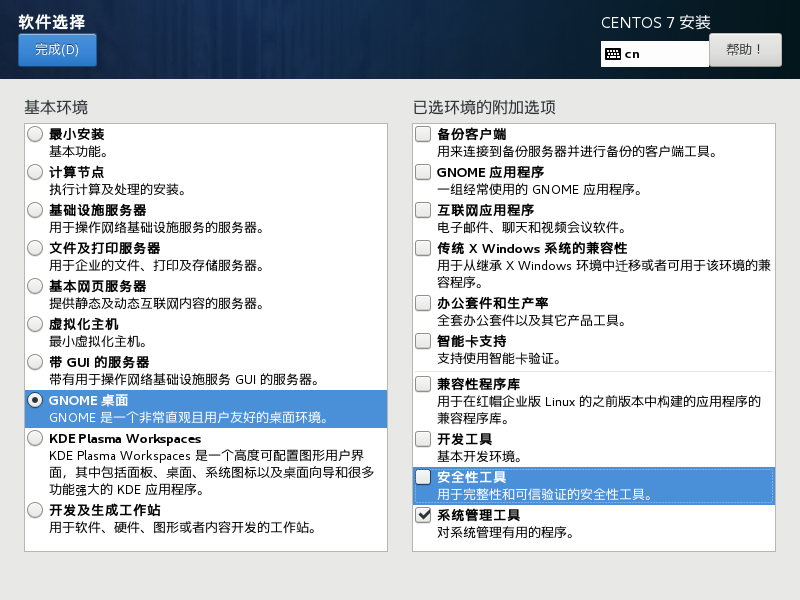Choose 计算节点 as base environment

click(36, 172)
